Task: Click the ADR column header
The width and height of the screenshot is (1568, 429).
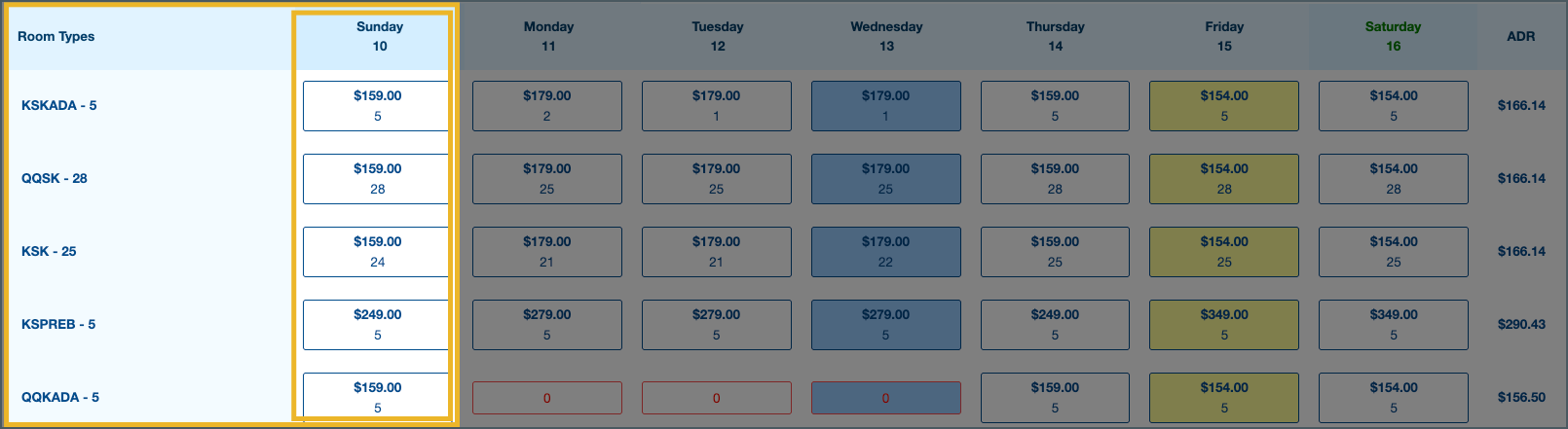Action: (1520, 36)
